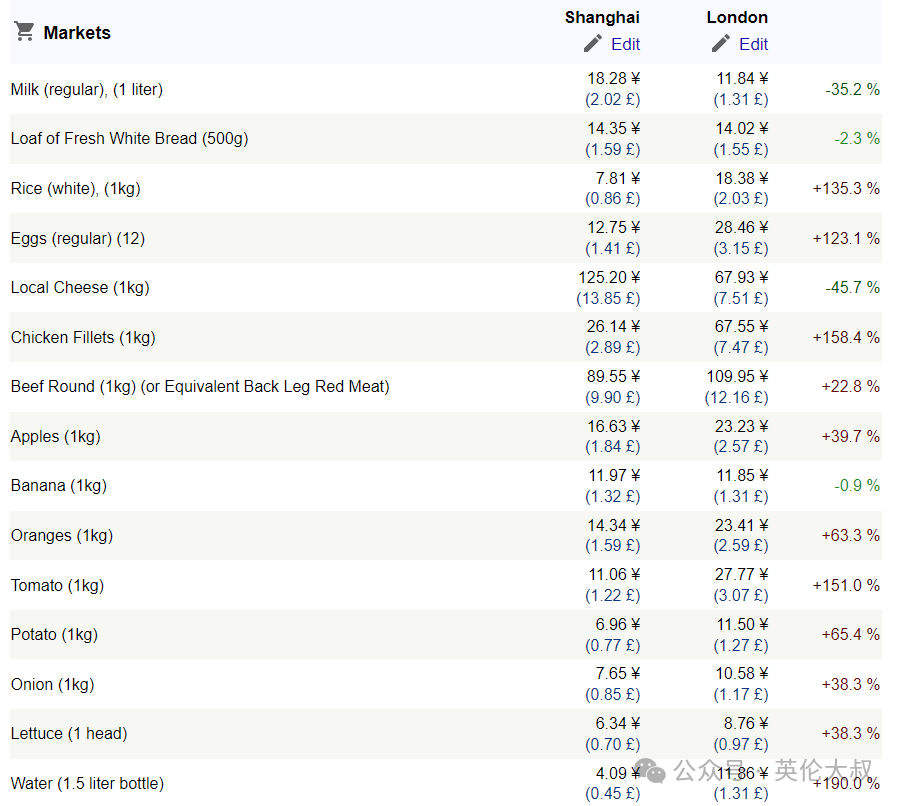Select the Markets section heading
Image resolution: width=901 pixels, height=806 pixels.
coord(77,33)
